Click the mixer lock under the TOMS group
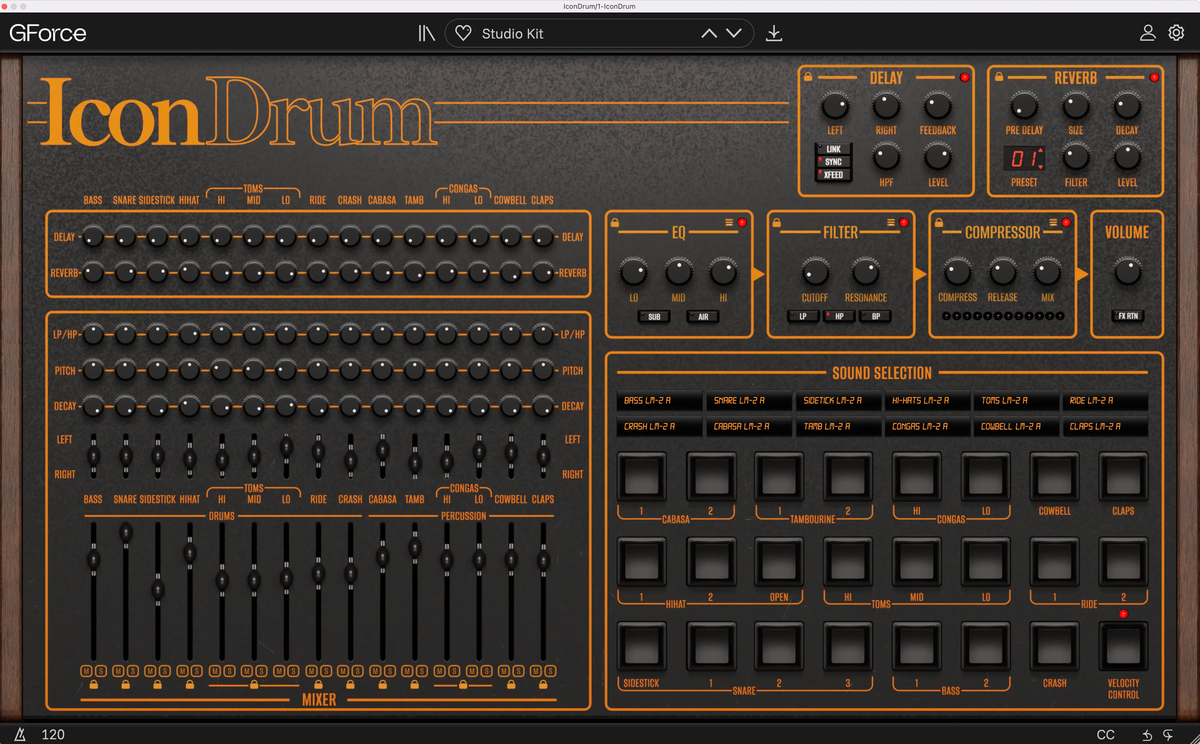 tap(254, 685)
